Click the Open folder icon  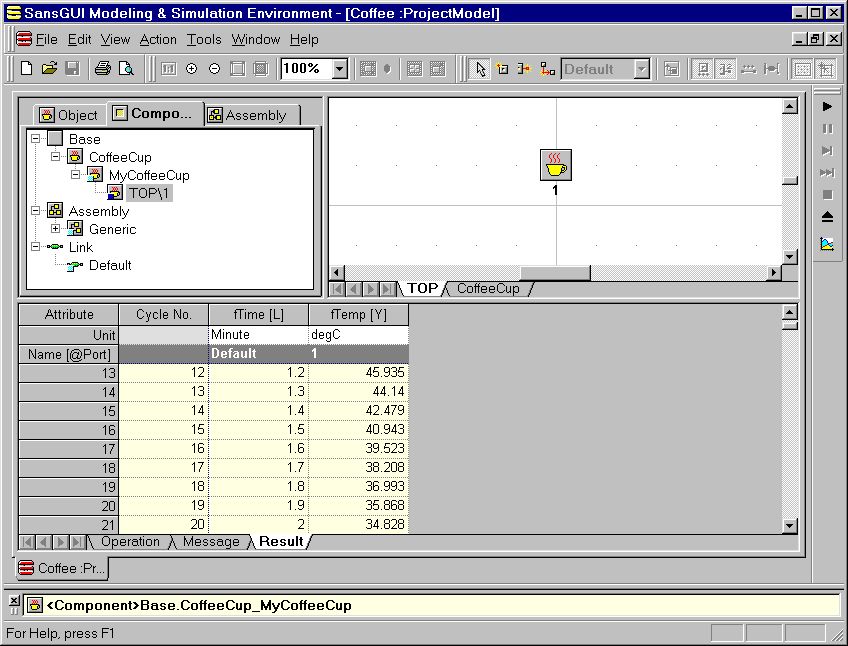(x=49, y=69)
